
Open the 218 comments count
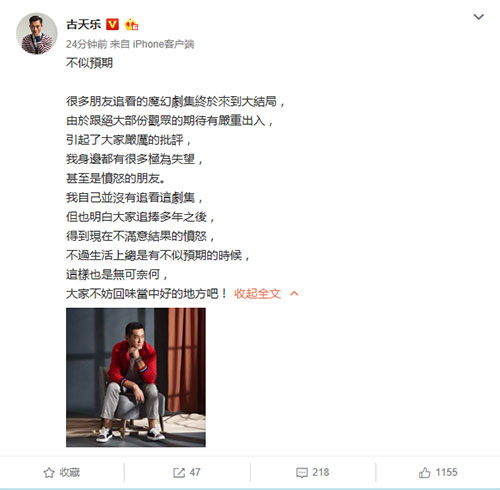tap(321, 472)
